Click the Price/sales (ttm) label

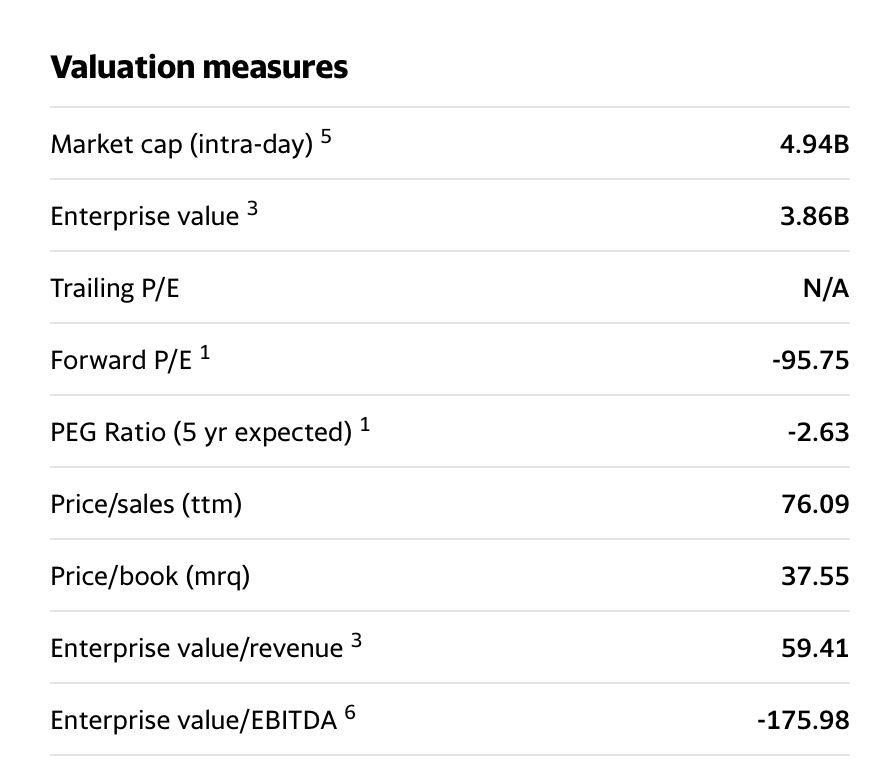tap(146, 505)
